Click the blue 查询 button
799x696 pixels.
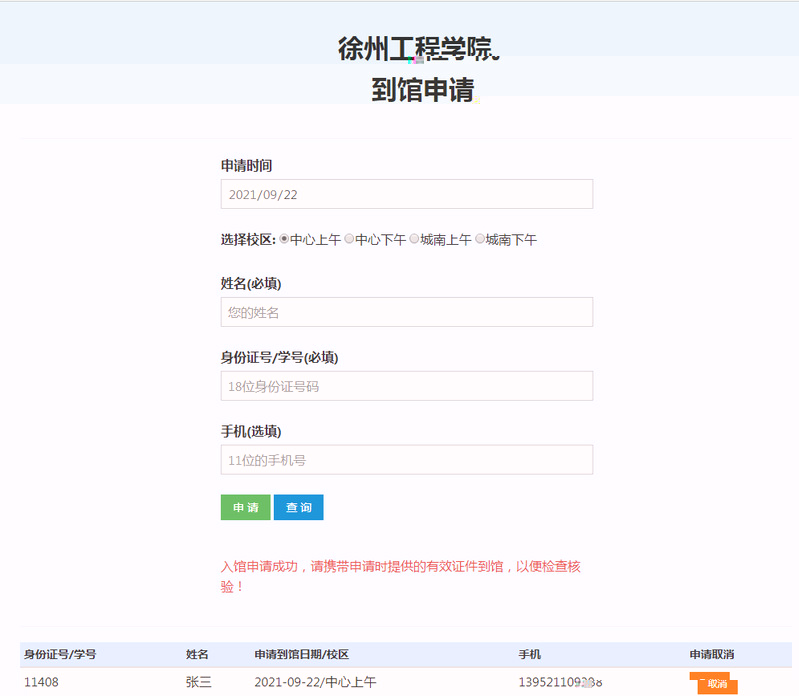coord(298,507)
